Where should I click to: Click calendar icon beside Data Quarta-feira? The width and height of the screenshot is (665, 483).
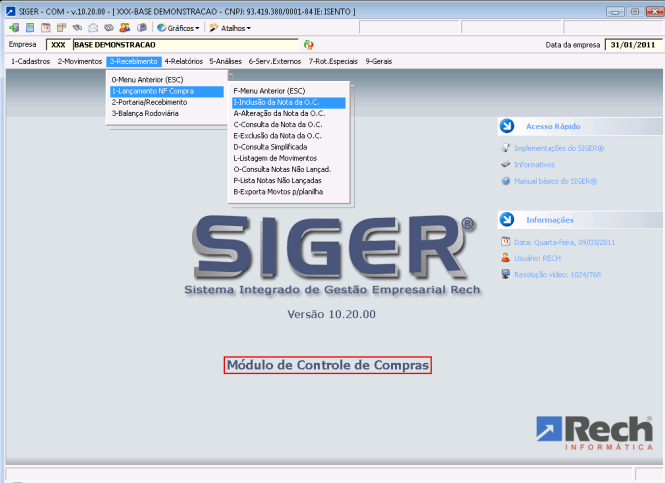click(x=506, y=242)
